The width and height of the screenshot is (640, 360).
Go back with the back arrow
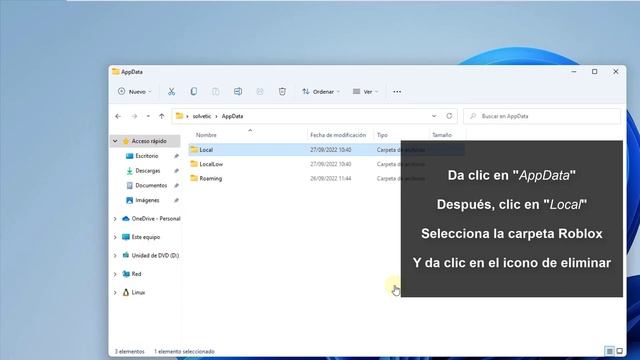(x=118, y=116)
